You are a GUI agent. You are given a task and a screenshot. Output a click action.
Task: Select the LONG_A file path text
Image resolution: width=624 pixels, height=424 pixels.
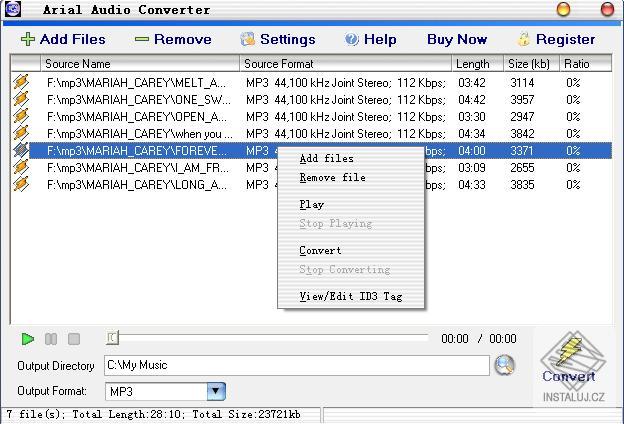(x=137, y=185)
